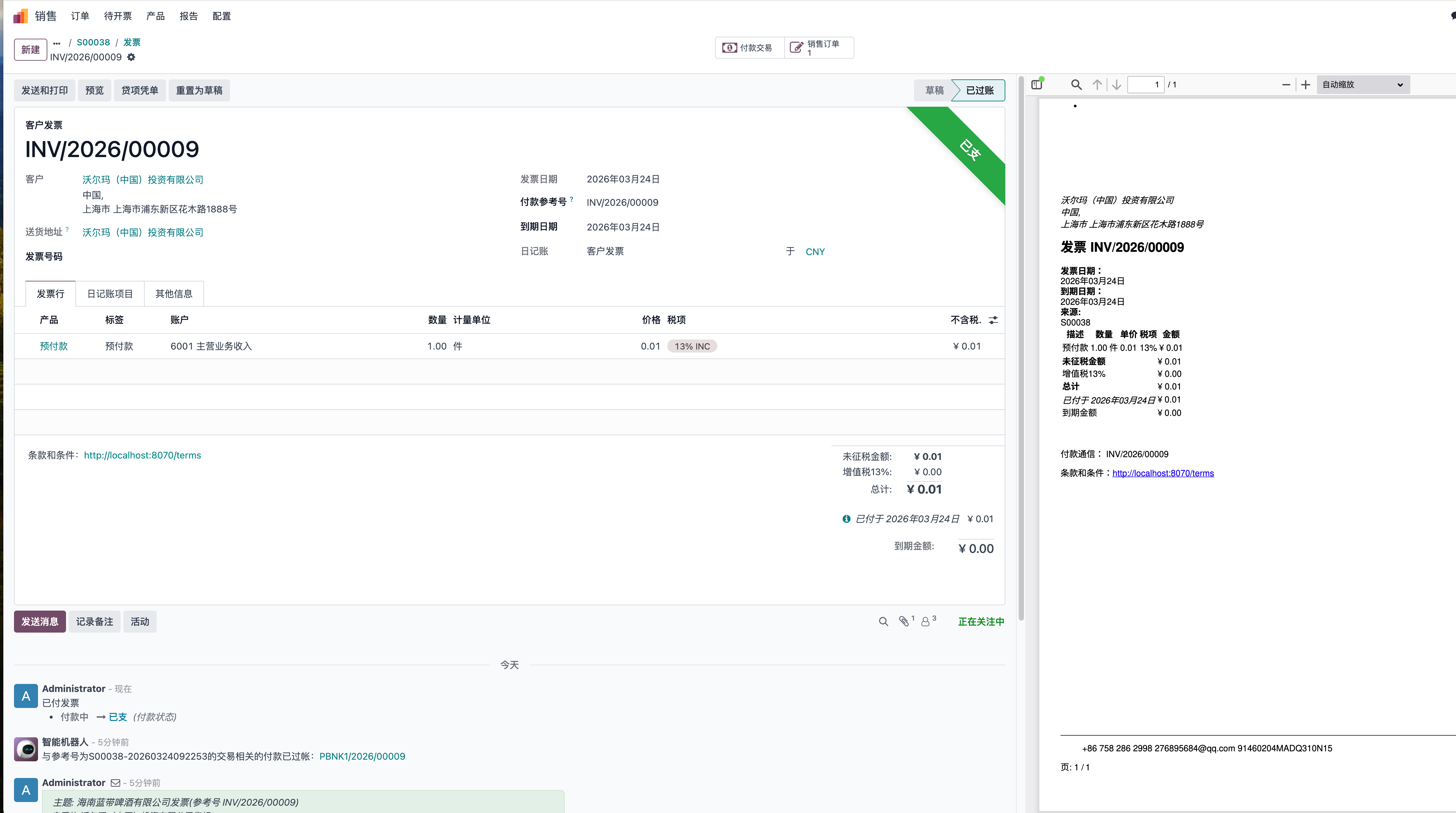Go to S00038 breadcrumb link
The width and height of the screenshot is (1456, 813).
click(93, 42)
